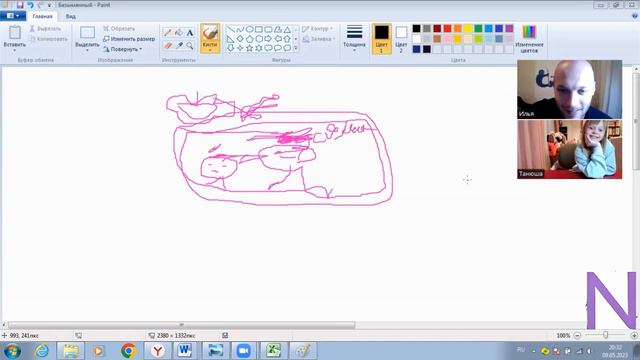Open the Thickness (Толщина) dropdown
Viewport: 640px width, 360px height.
(x=354, y=39)
